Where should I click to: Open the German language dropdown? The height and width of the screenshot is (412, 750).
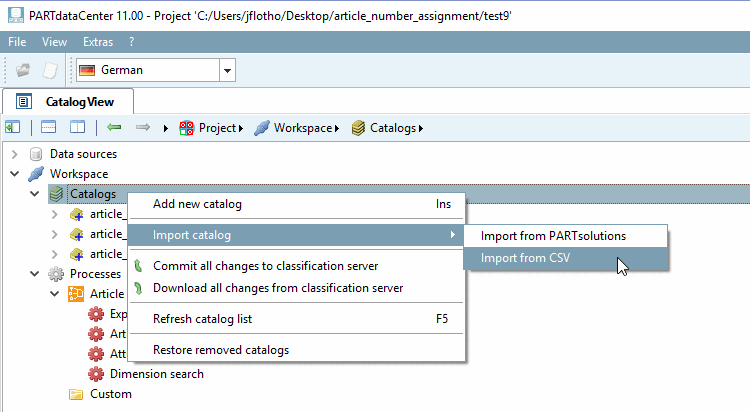tap(228, 70)
